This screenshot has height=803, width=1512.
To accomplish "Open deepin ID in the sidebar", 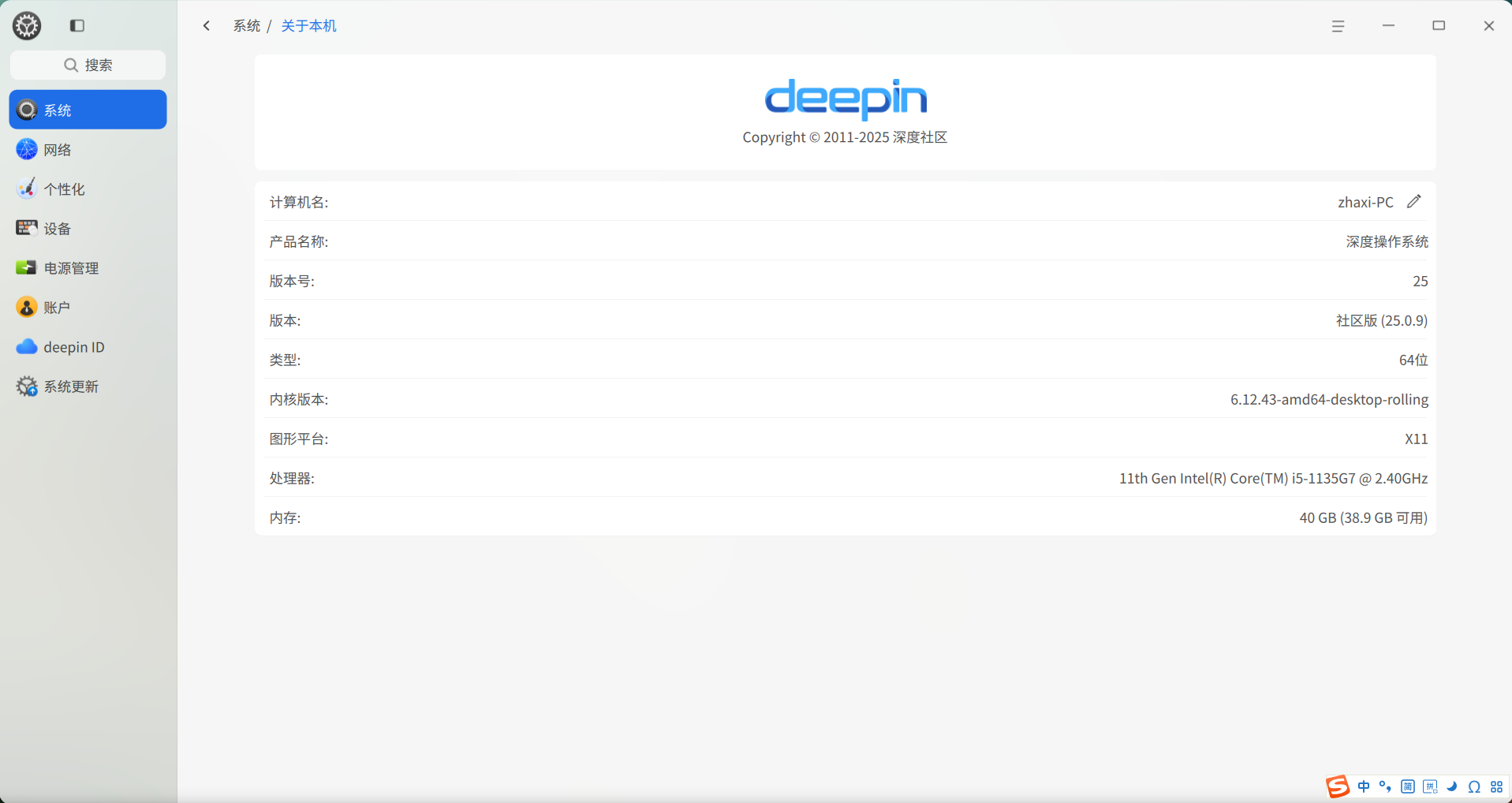I will [88, 346].
